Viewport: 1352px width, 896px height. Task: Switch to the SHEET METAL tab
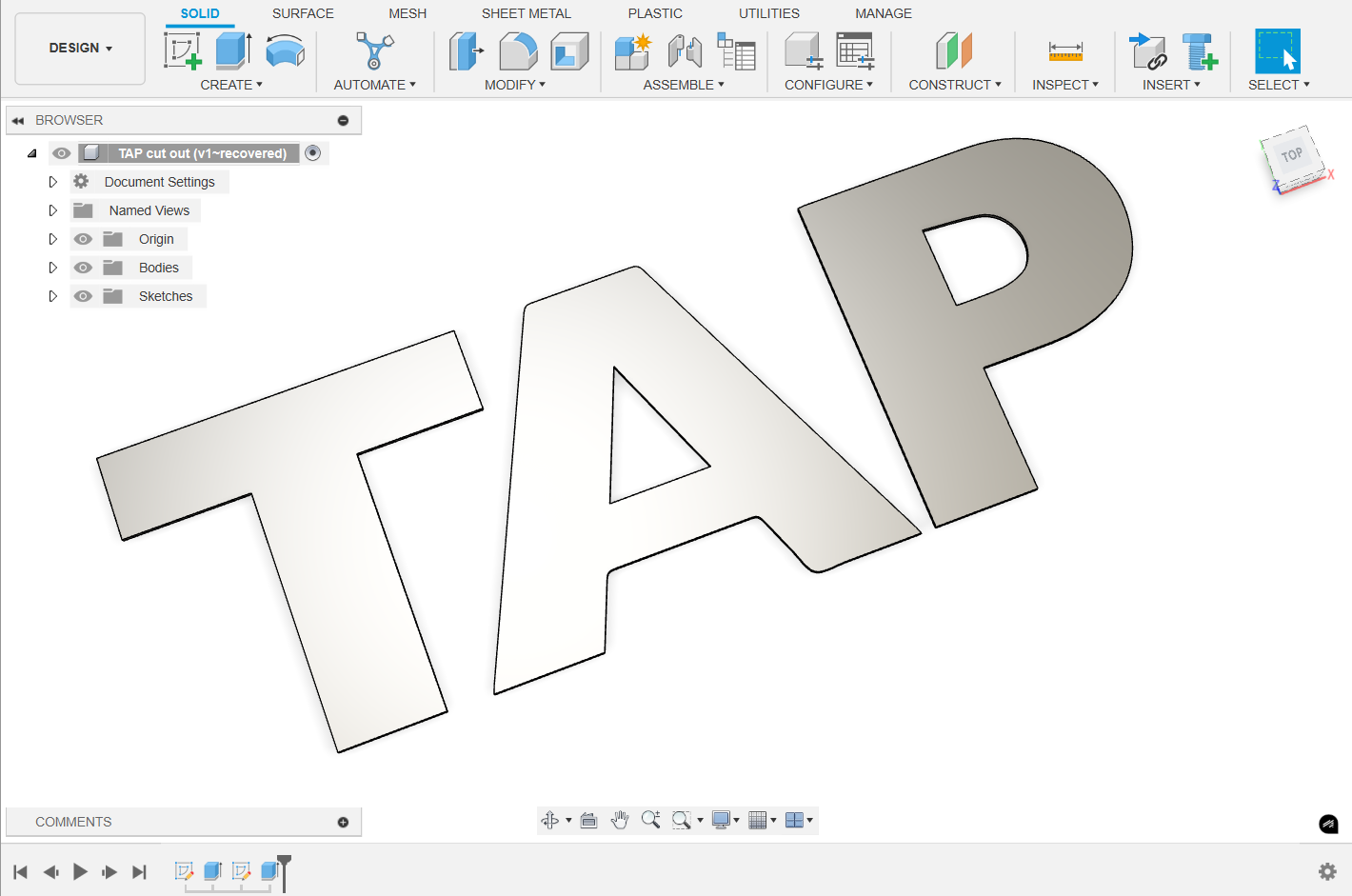tap(526, 13)
